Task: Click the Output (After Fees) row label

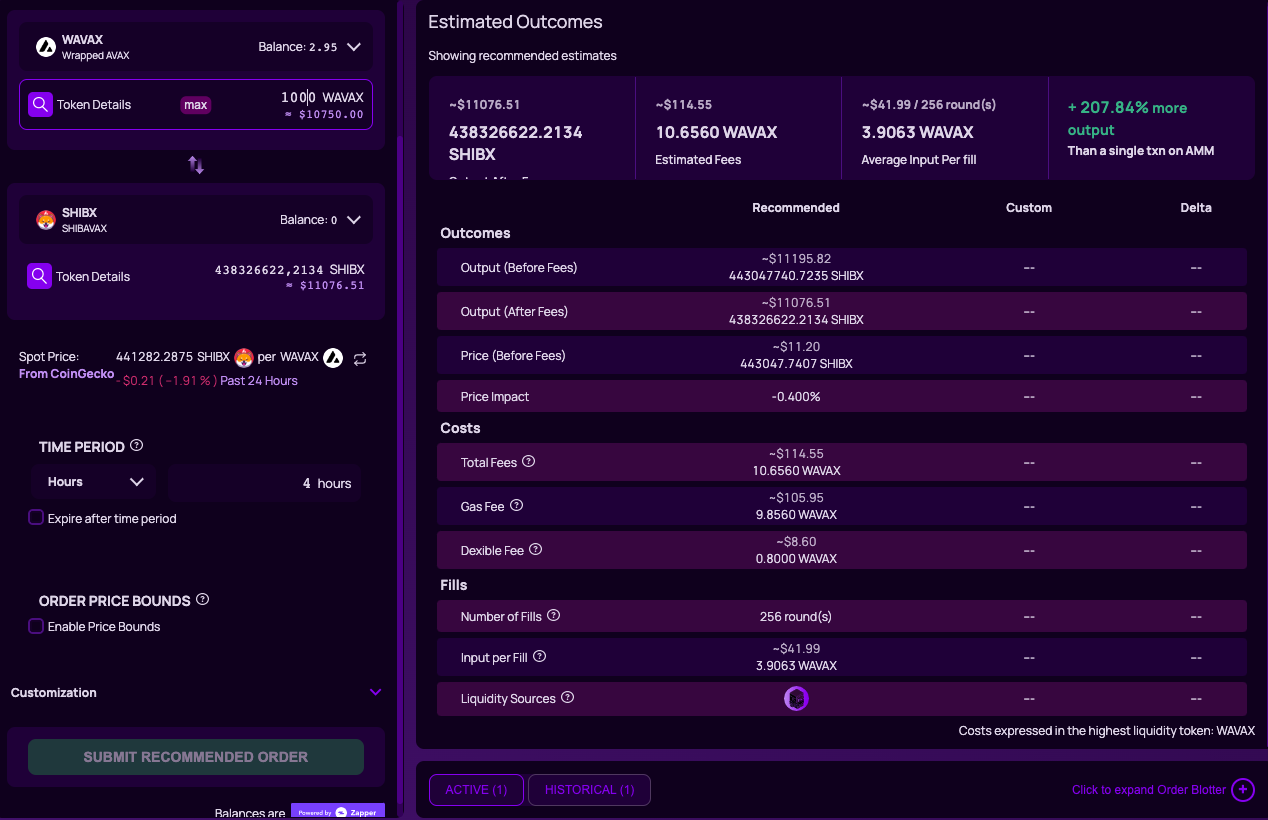Action: 514,312
